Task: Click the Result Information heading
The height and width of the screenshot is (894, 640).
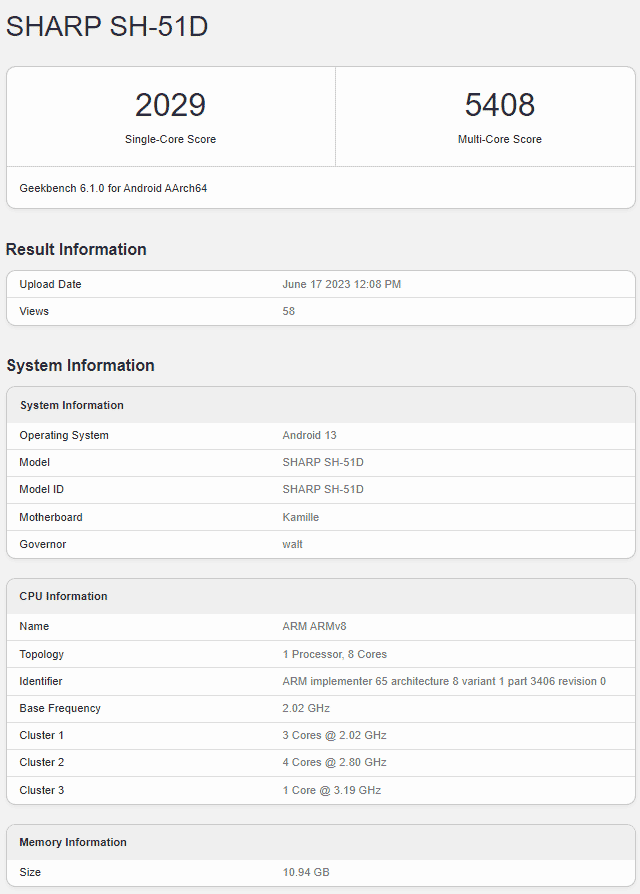Action: pyautogui.click(x=76, y=249)
